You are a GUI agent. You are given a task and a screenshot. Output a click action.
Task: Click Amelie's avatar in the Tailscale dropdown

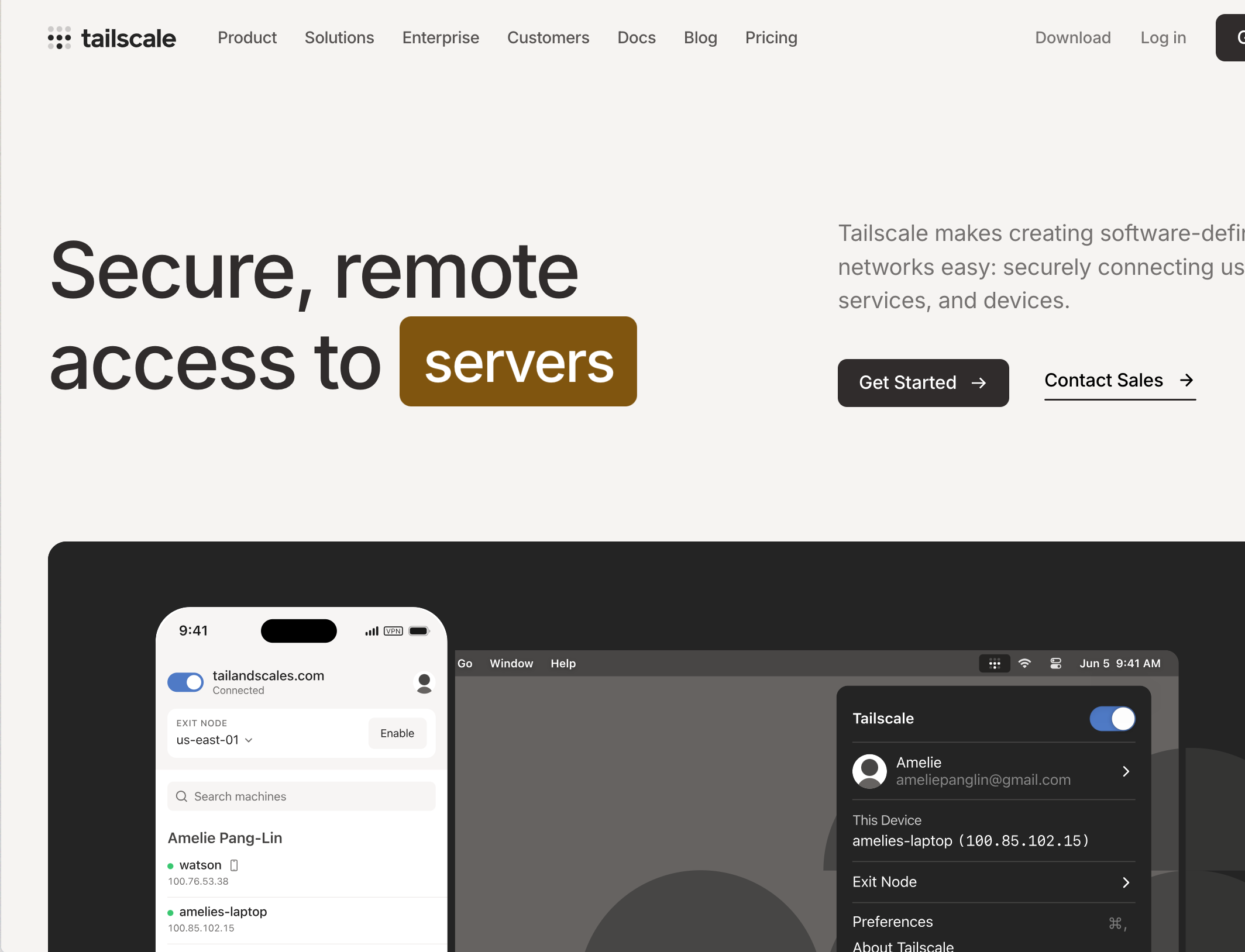click(x=869, y=771)
